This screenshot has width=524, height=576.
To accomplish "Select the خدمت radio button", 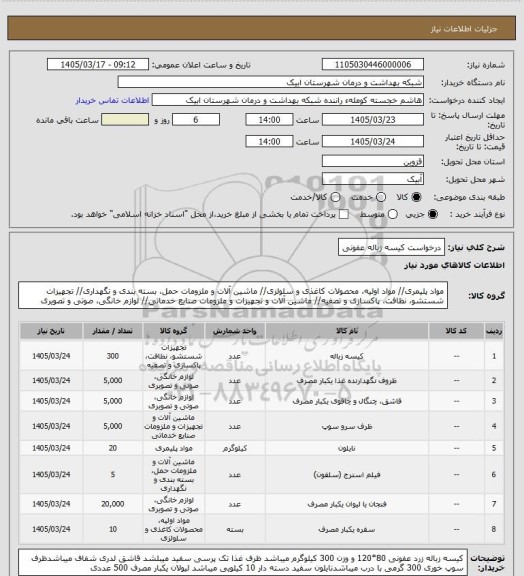I will tap(381, 197).
